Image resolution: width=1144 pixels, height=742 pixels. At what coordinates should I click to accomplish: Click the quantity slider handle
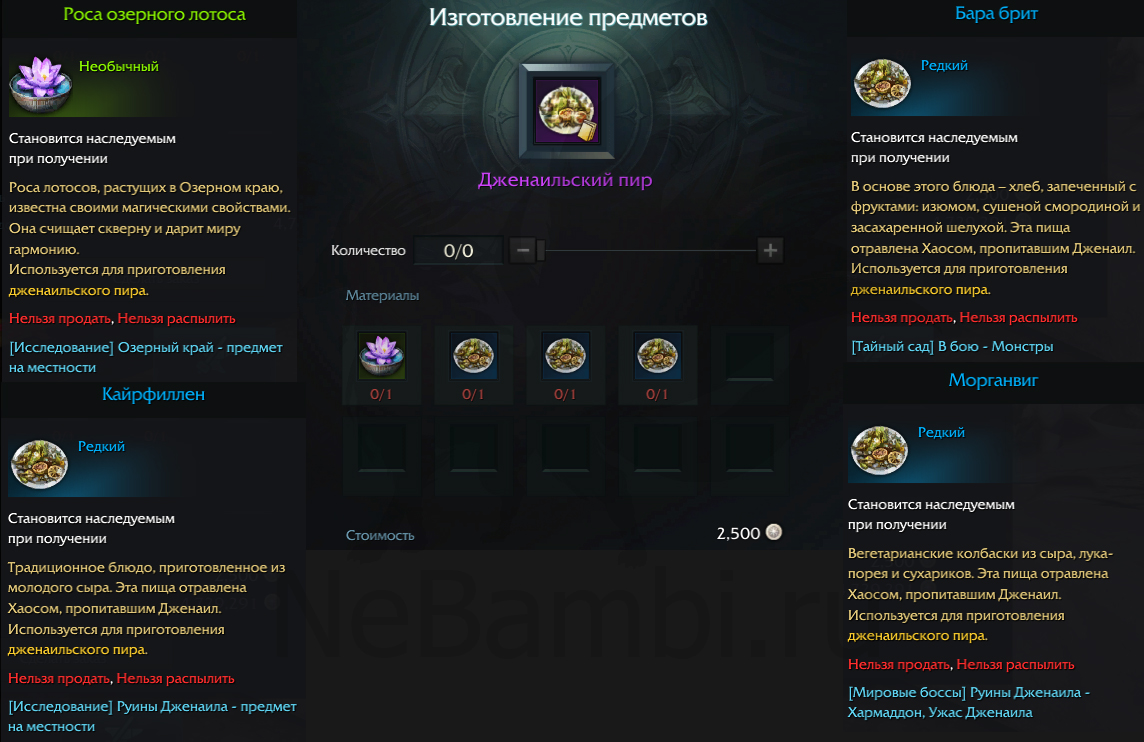(541, 250)
